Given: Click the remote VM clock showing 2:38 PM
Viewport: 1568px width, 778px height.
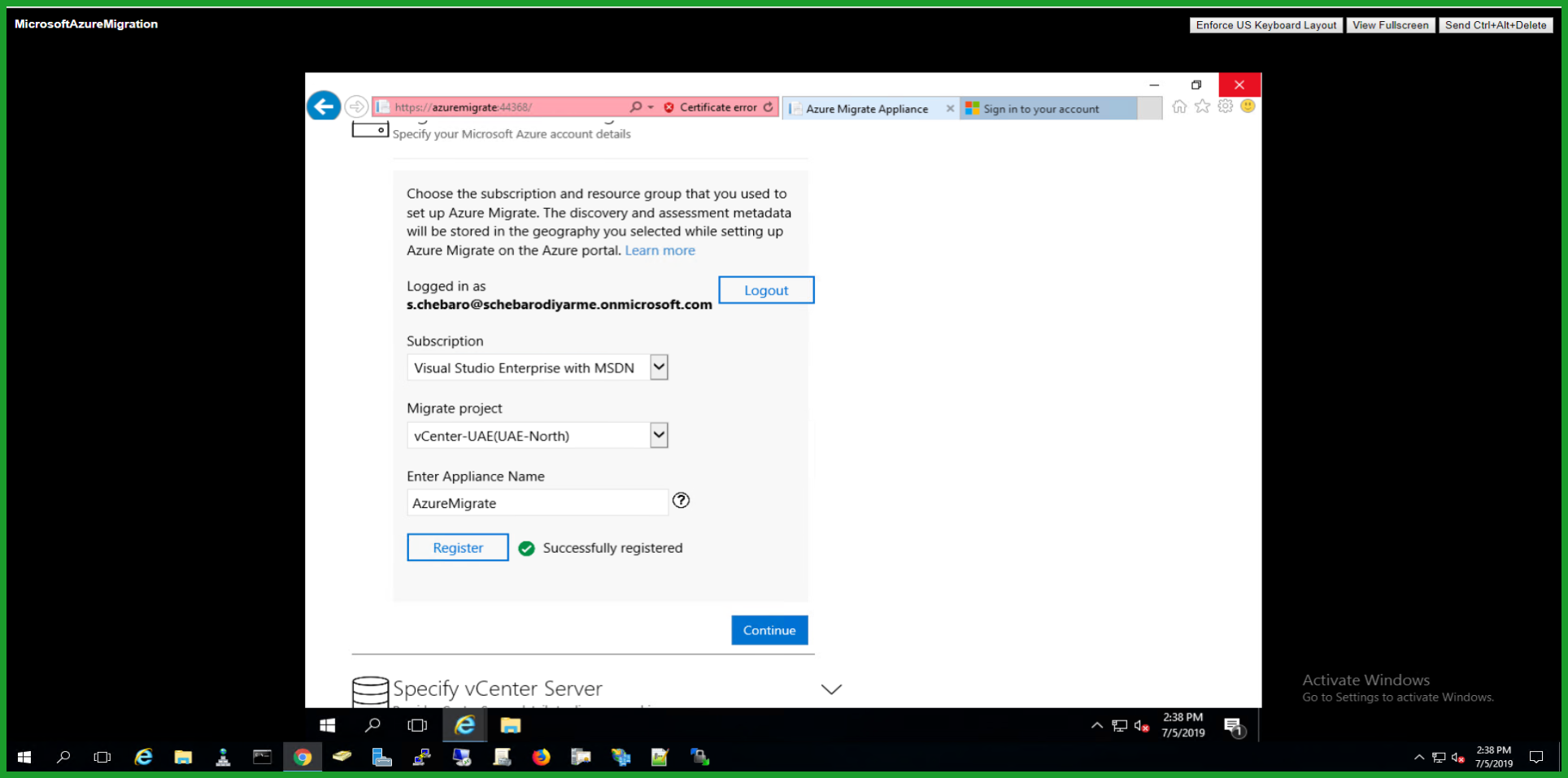Looking at the screenshot, I should pos(1183,725).
